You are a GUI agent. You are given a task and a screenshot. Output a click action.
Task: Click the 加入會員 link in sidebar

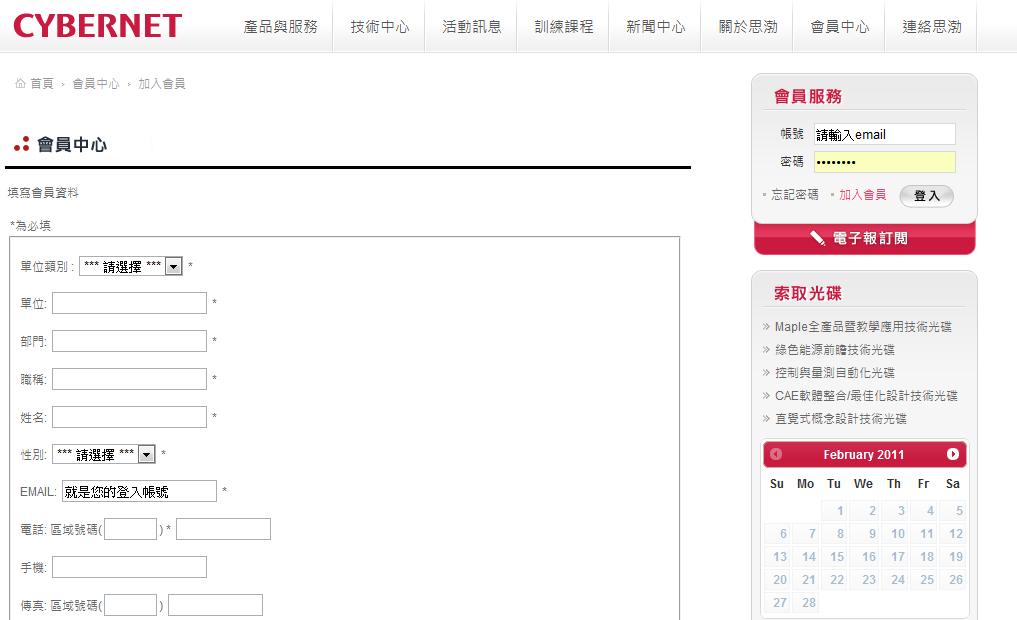(x=862, y=195)
